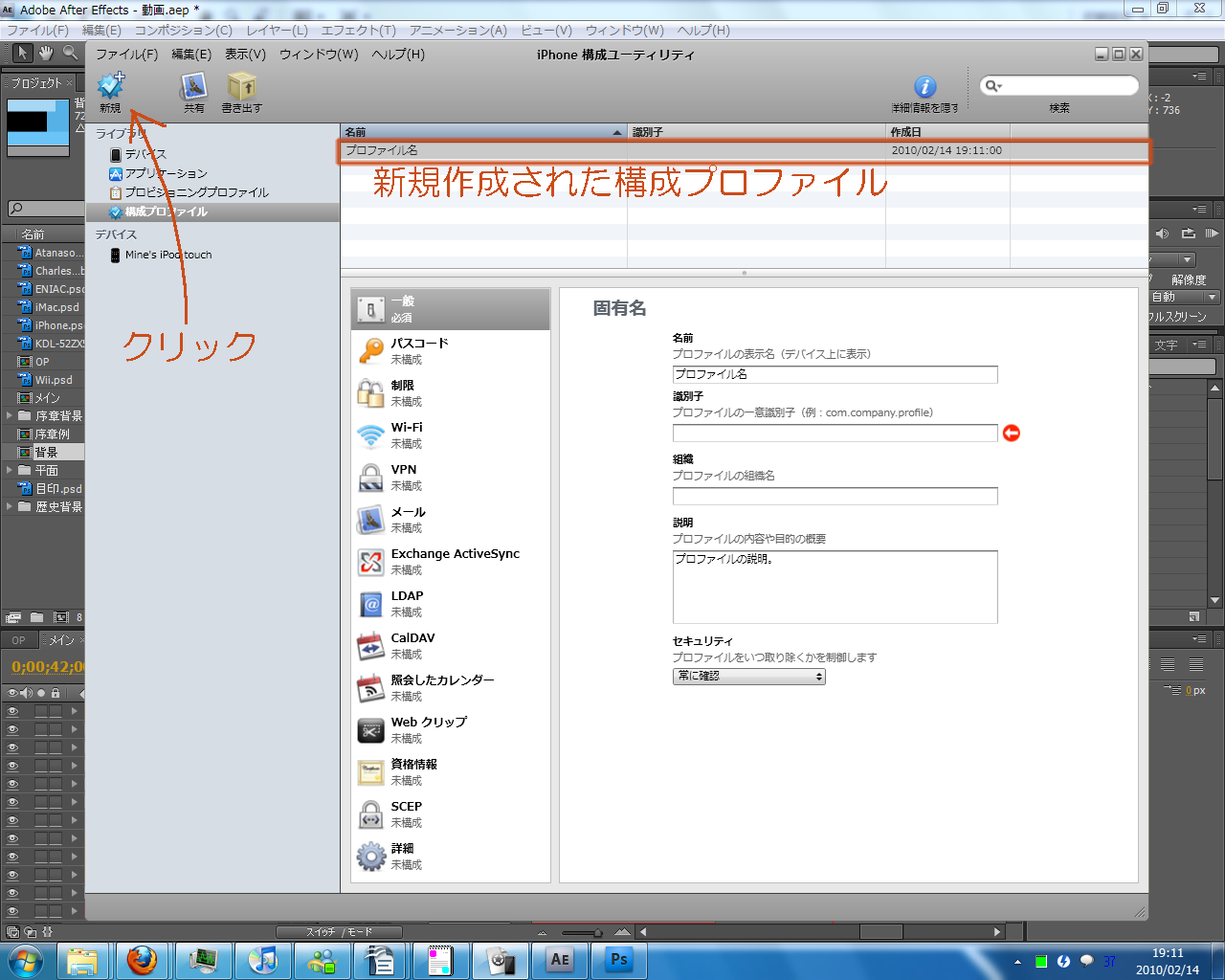Click new composition icon in Project panel
Image resolution: width=1225 pixels, height=980 pixels.
[61, 617]
